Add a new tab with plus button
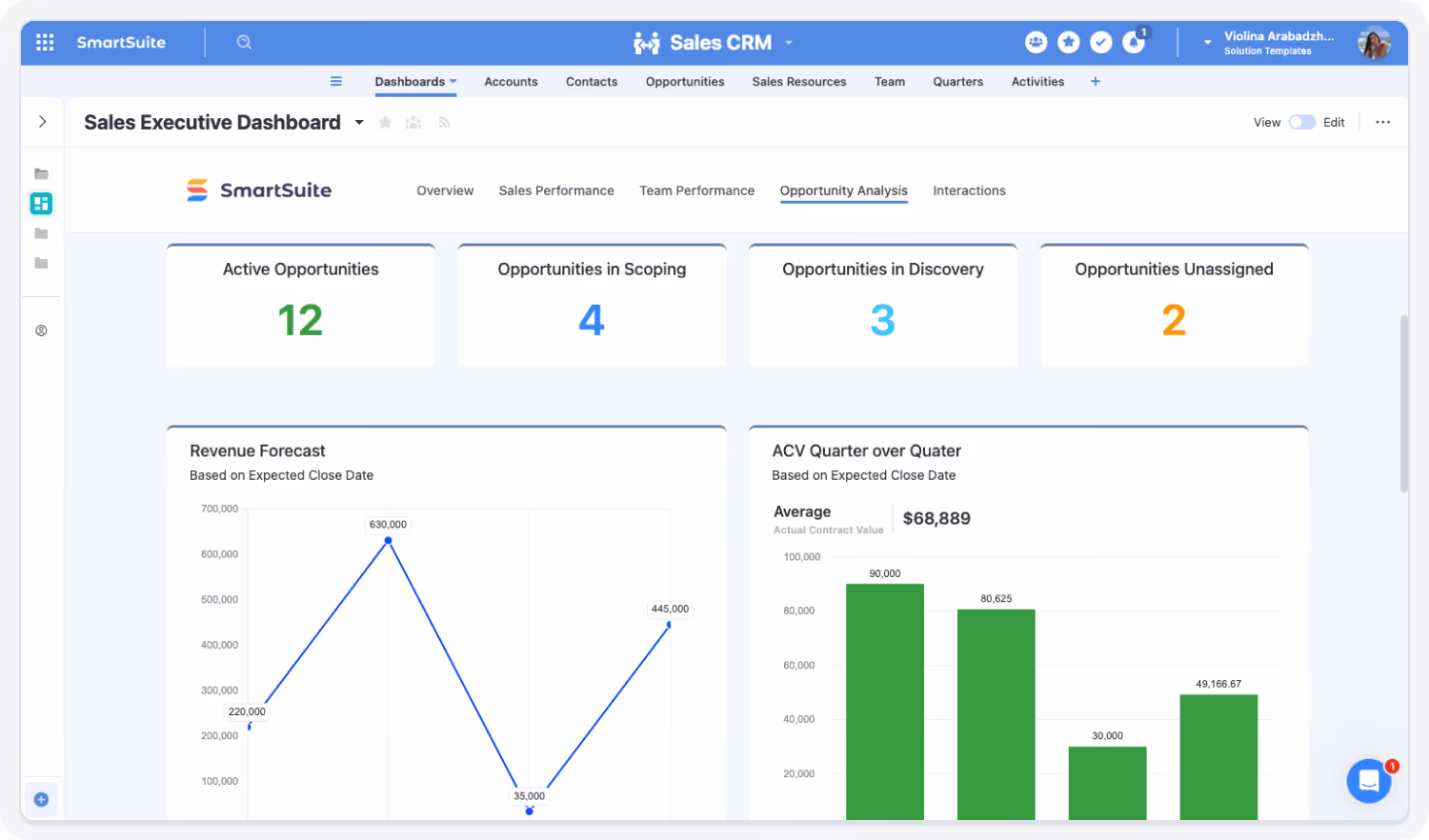Image resolution: width=1429 pixels, height=840 pixels. (1096, 81)
